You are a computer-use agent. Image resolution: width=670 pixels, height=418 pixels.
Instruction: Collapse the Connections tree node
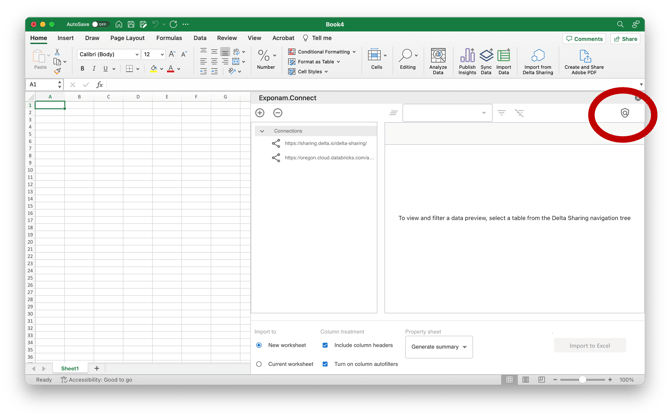click(262, 131)
